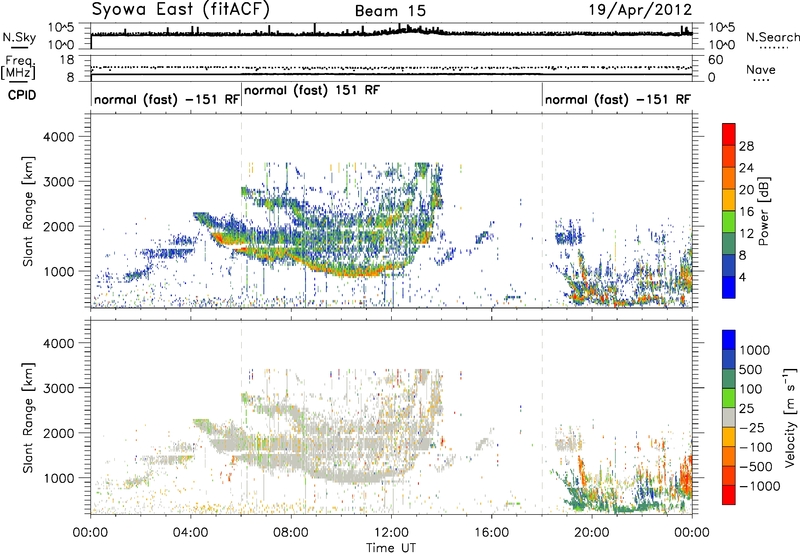Click '1000' tick on velocity panel
800x554 pixels.
point(58,478)
